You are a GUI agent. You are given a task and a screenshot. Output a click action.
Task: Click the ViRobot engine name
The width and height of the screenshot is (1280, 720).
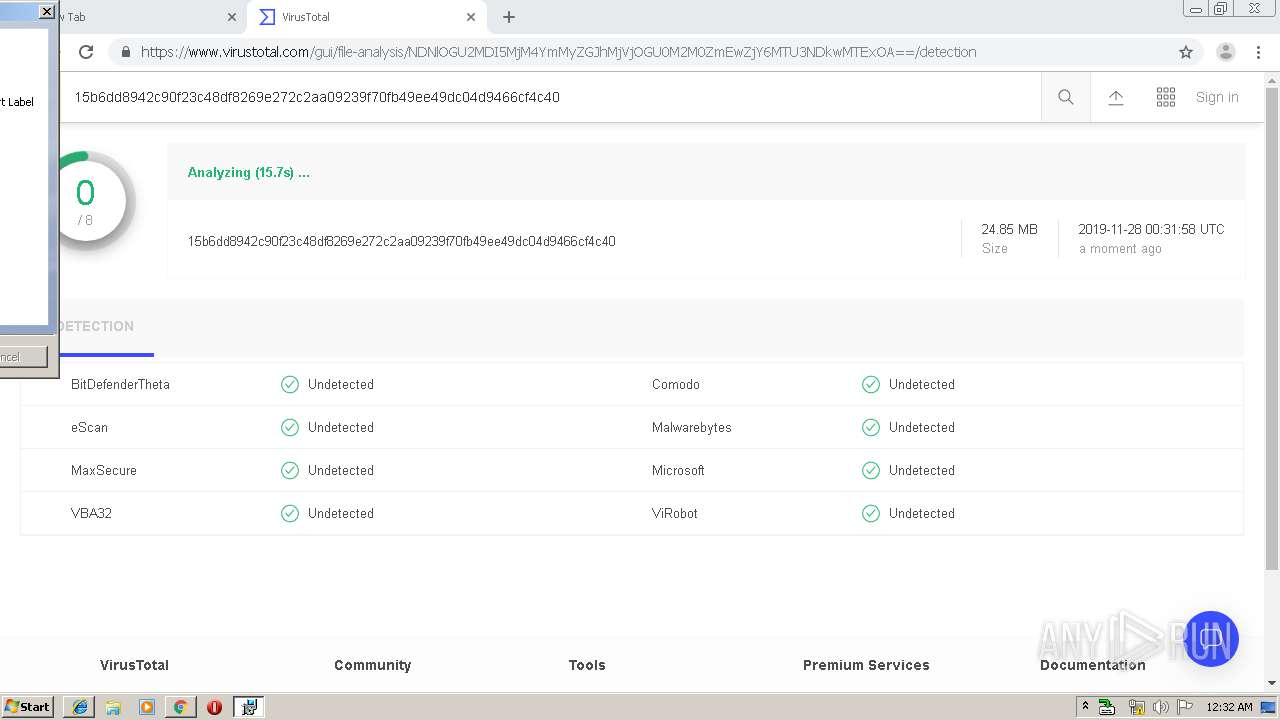pos(675,513)
